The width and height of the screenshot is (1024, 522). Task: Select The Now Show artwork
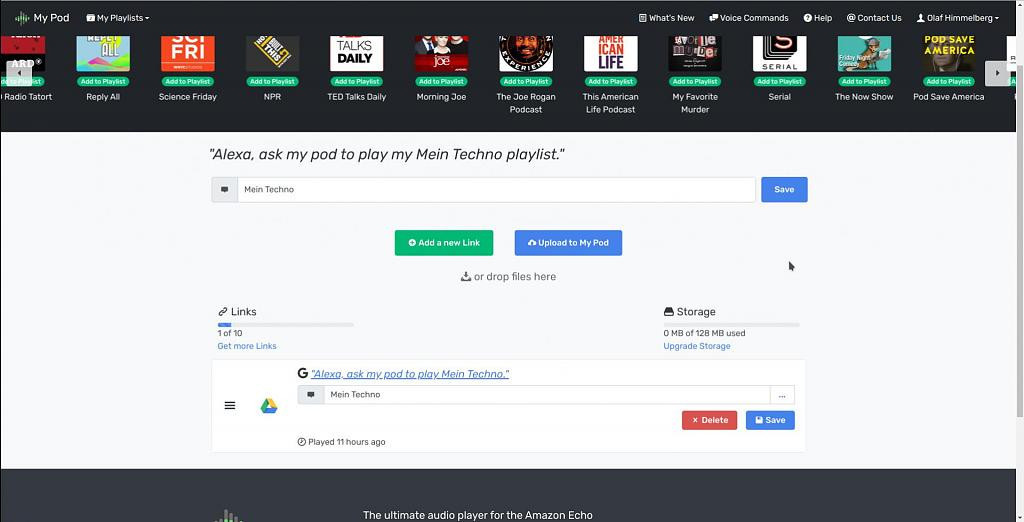point(864,54)
